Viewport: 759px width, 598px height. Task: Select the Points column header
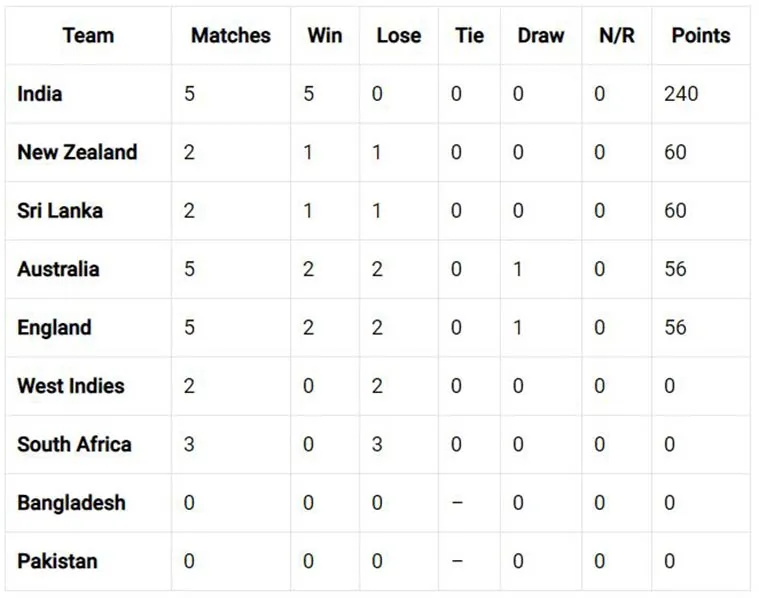pos(701,35)
